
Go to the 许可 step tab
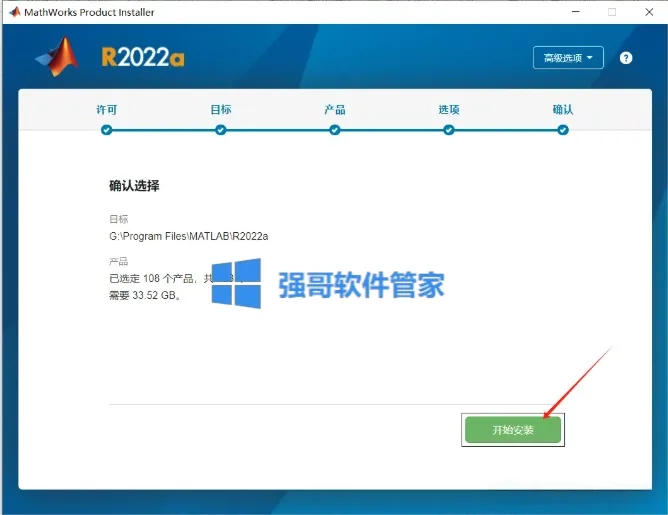[x=107, y=110]
